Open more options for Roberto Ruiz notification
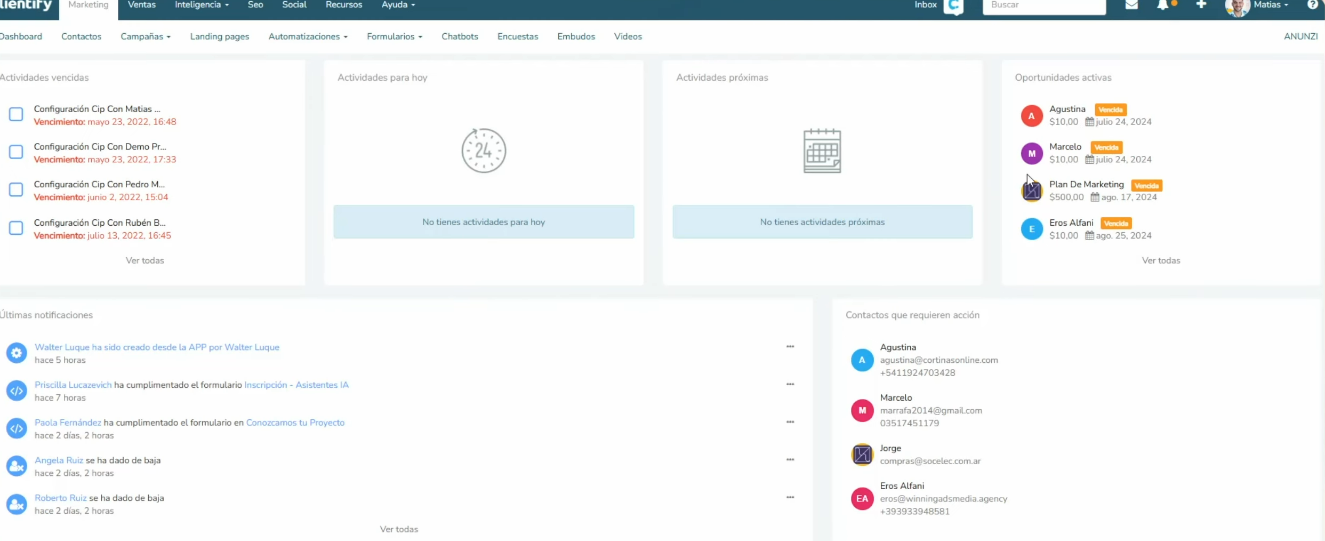1325x541 pixels. point(790,497)
